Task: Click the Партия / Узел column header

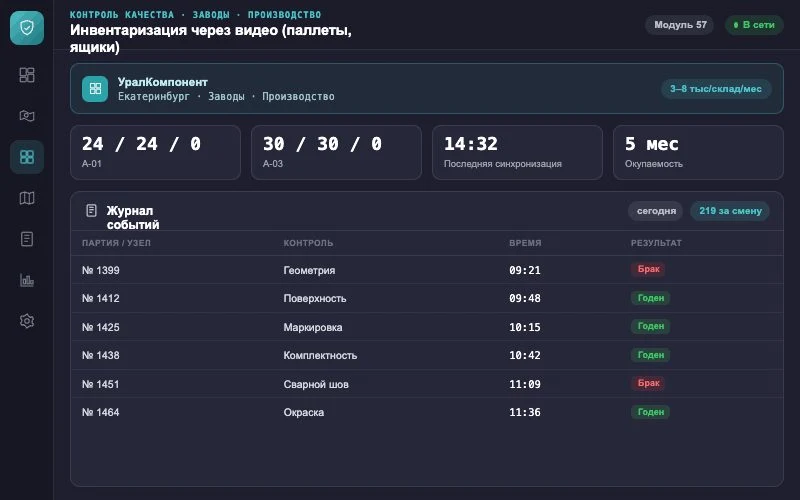Action: pos(116,243)
